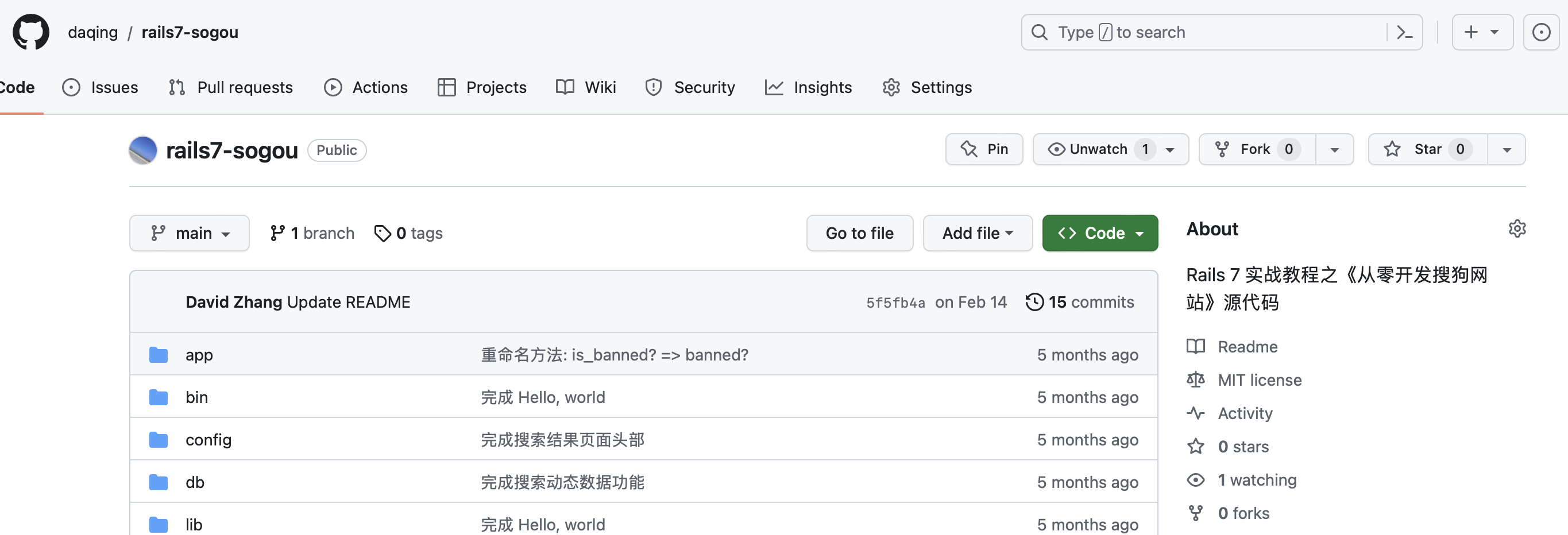Viewport: 1568px width, 535px height.
Task: Open the Readme link in About
Action: coord(1247,347)
